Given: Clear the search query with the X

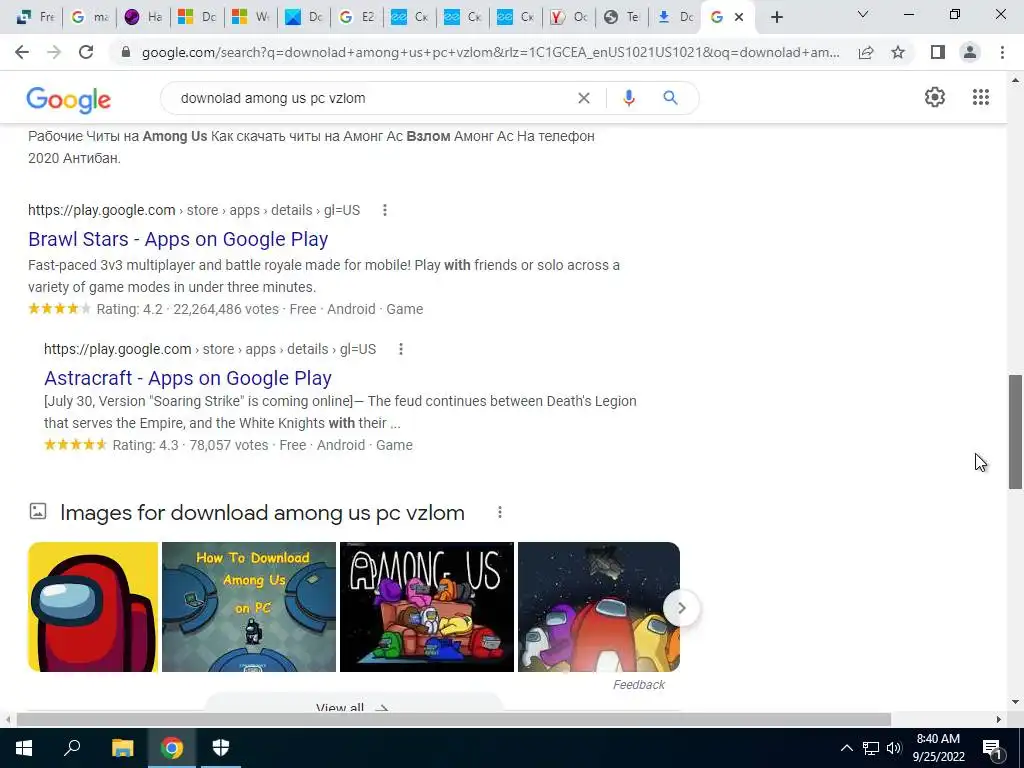Looking at the screenshot, I should pos(584,98).
